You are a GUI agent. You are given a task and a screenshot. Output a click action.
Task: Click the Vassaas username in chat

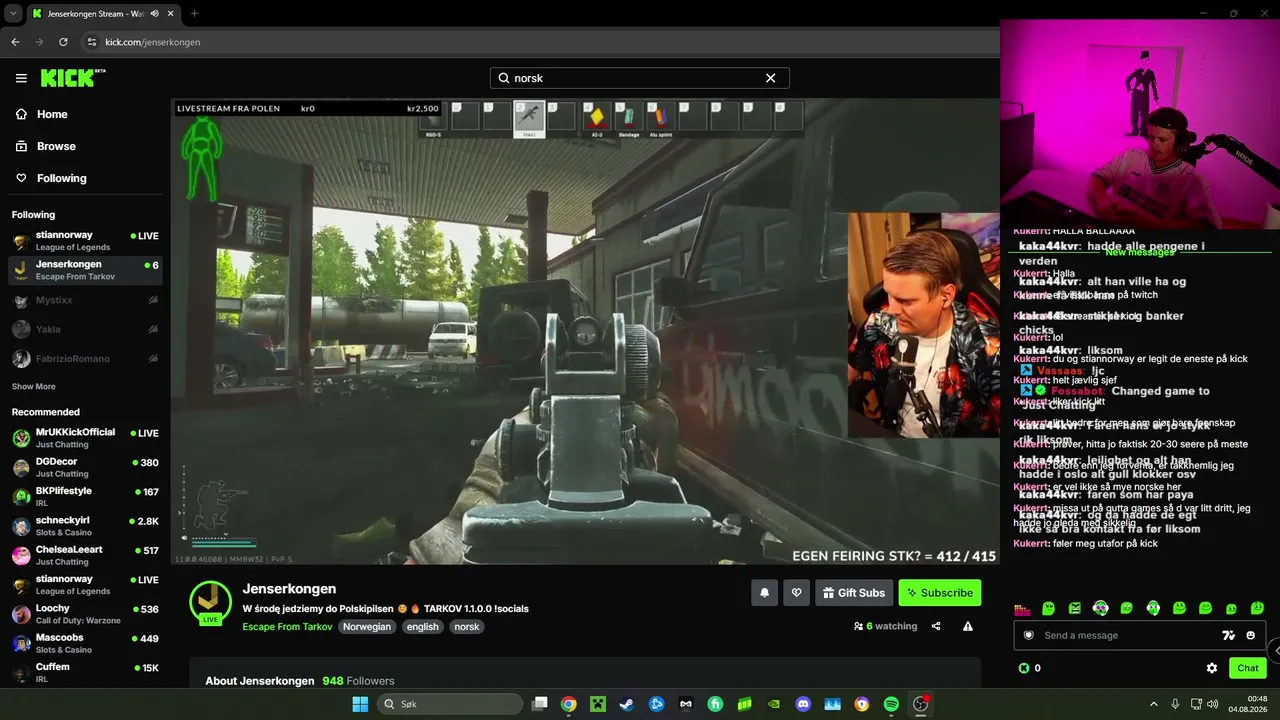[1061, 370]
